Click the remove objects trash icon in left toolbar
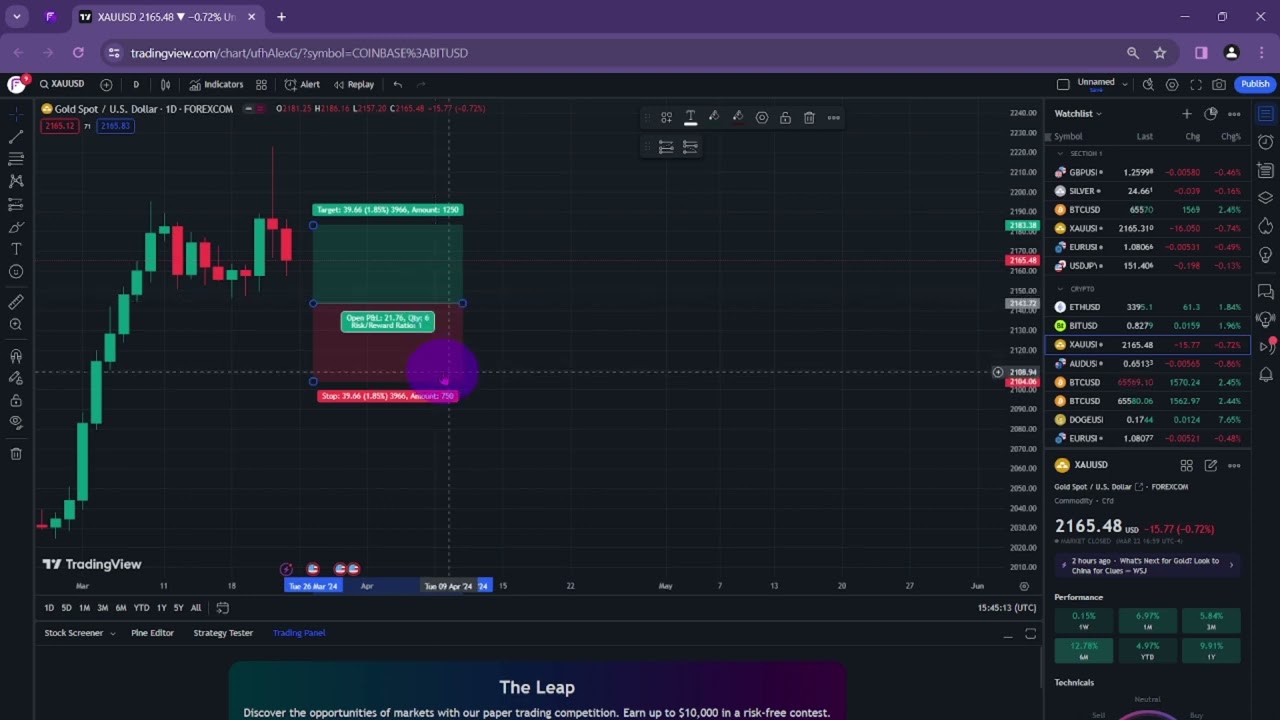 (16, 454)
